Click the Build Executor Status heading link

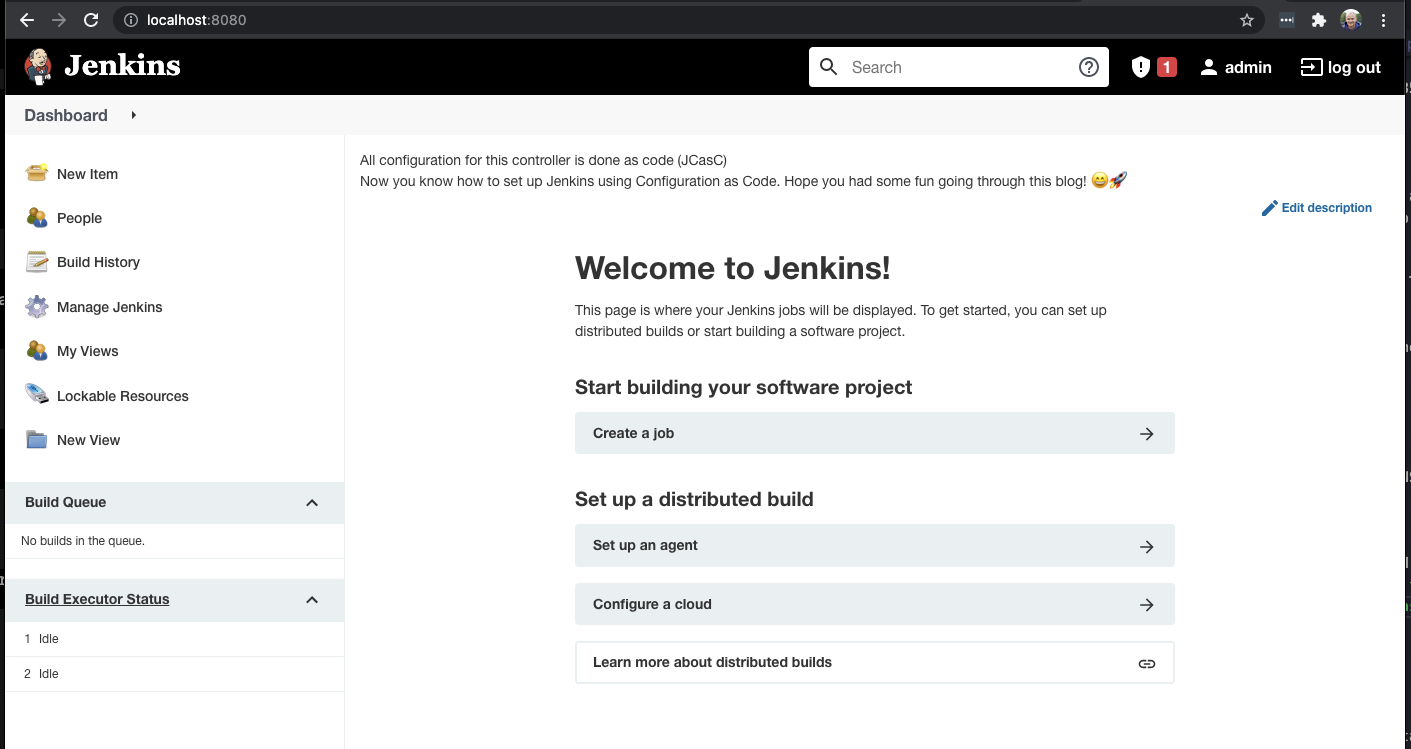(x=97, y=599)
